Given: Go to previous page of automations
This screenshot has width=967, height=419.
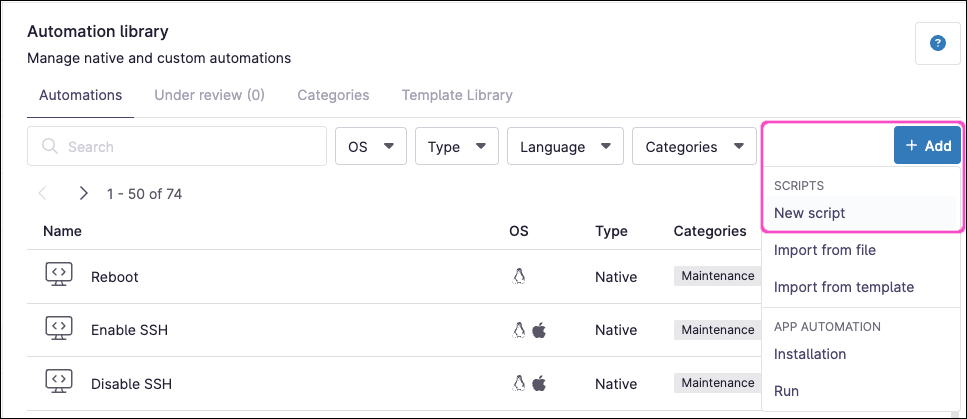Looking at the screenshot, I should click(43, 193).
